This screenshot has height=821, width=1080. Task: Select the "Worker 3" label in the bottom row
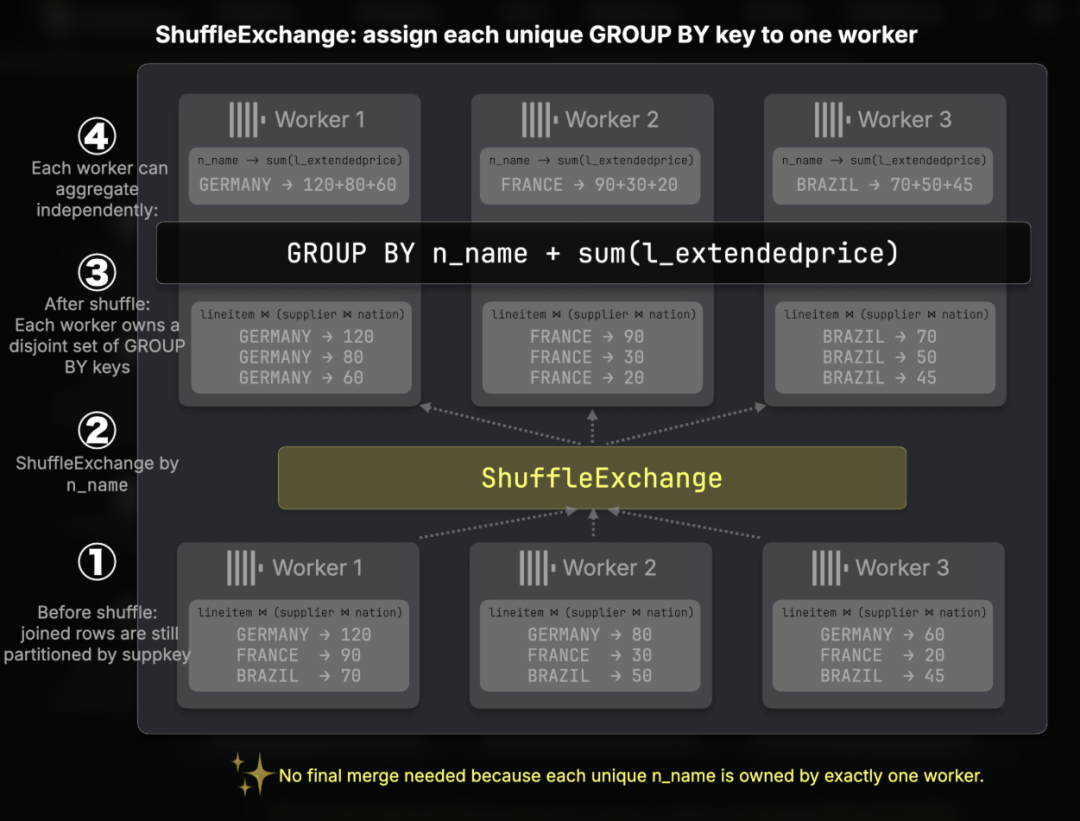902,568
